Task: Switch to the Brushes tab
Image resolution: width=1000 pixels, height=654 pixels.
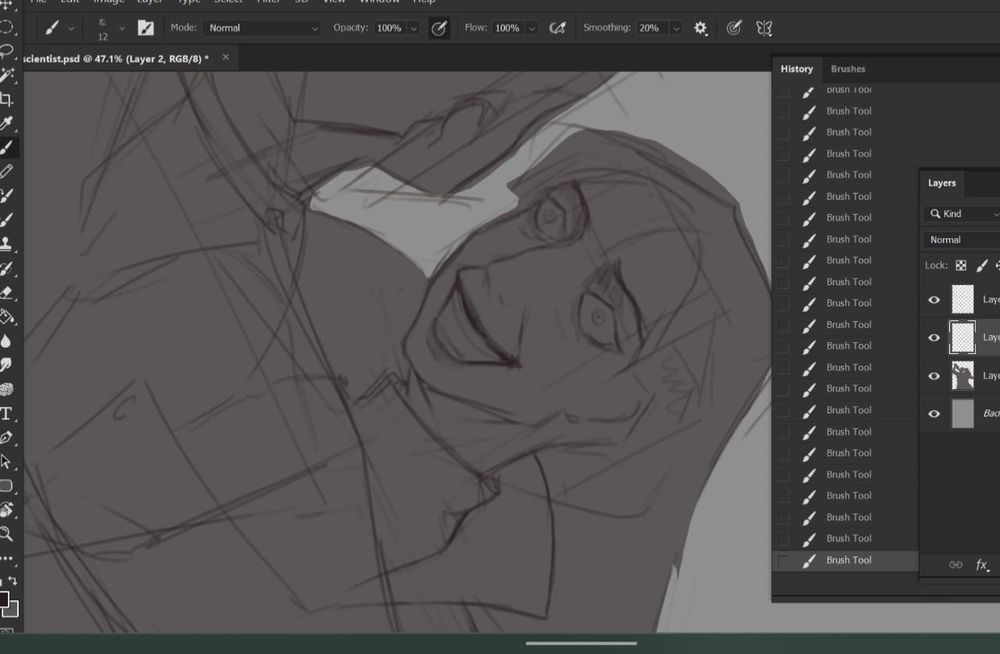Action: coord(848,69)
